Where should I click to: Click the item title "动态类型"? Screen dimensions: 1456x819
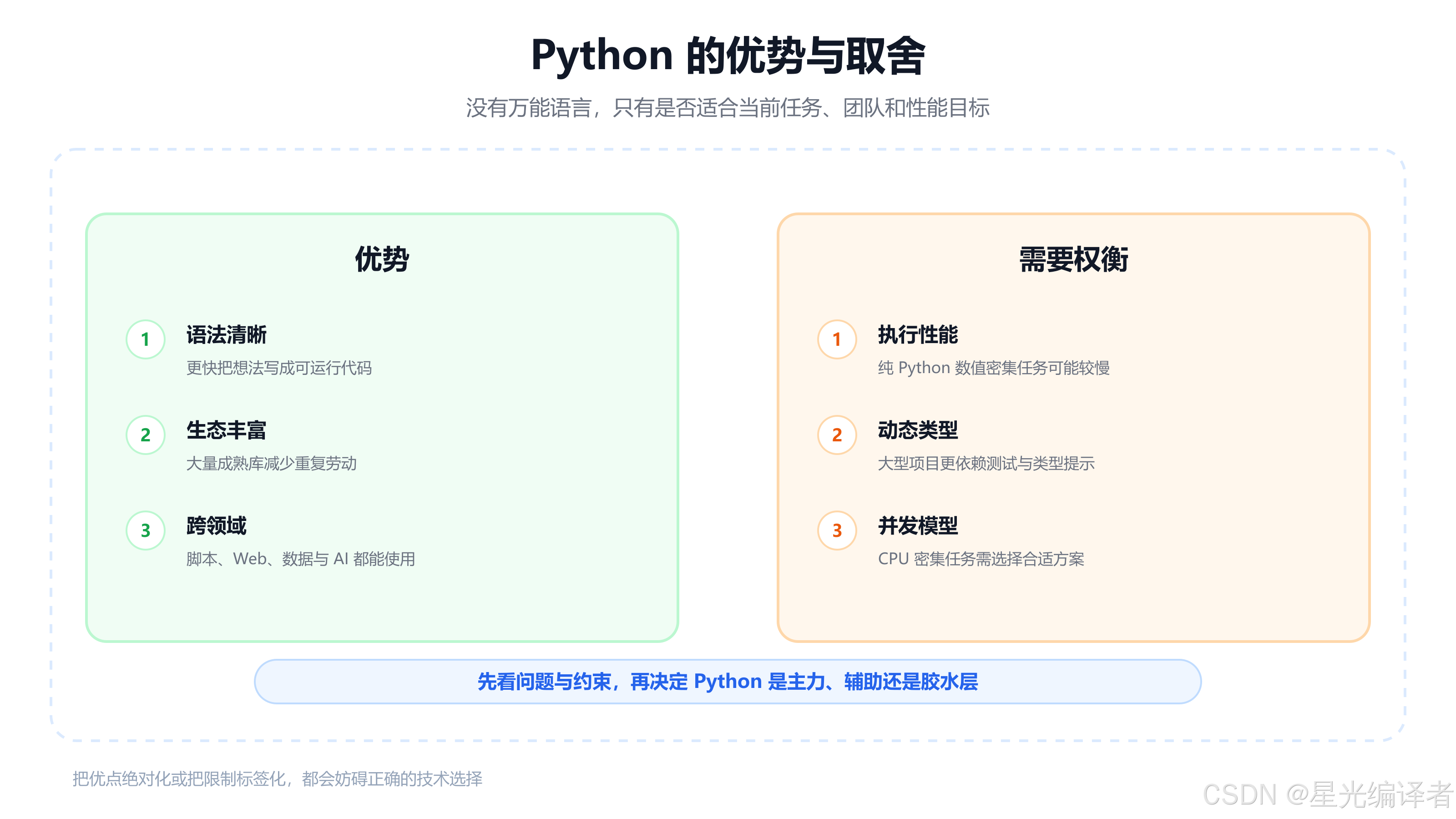(918, 430)
